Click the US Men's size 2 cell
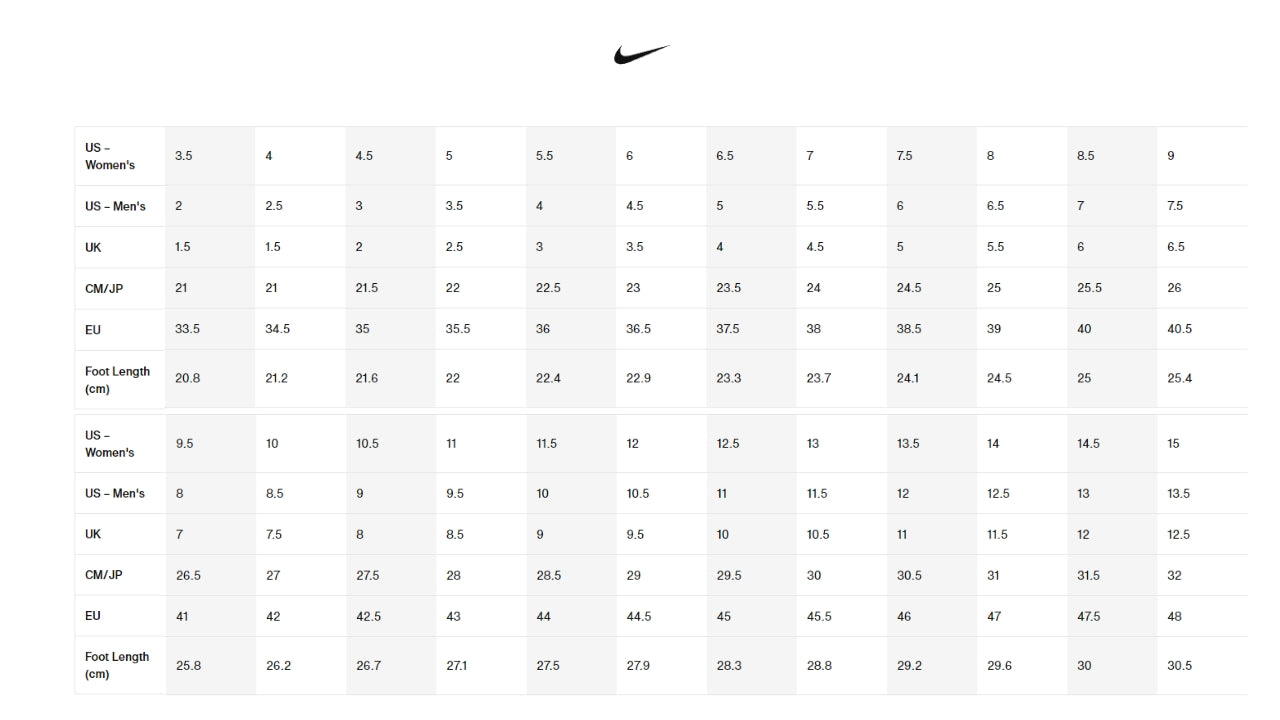The height and width of the screenshot is (720, 1280). [179, 206]
